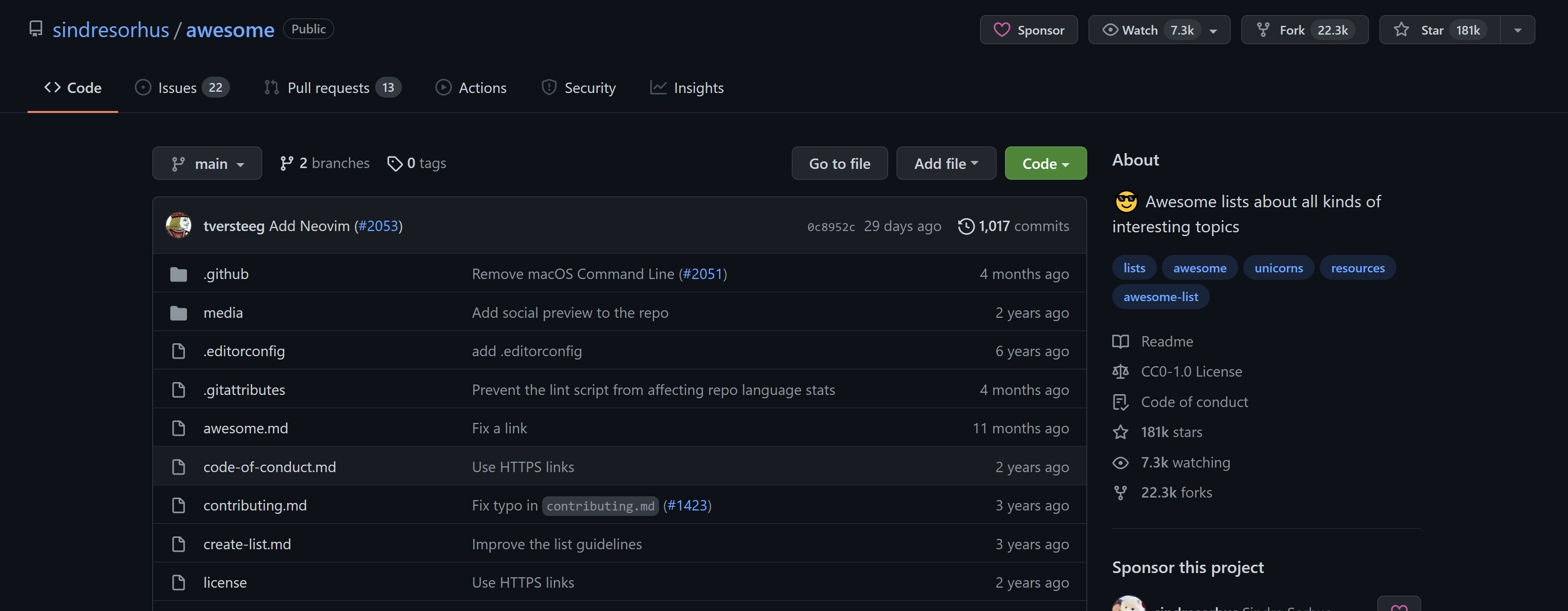Viewport: 1568px width, 611px height.
Task: Click the tag icon beside 0 tags
Action: [394, 163]
